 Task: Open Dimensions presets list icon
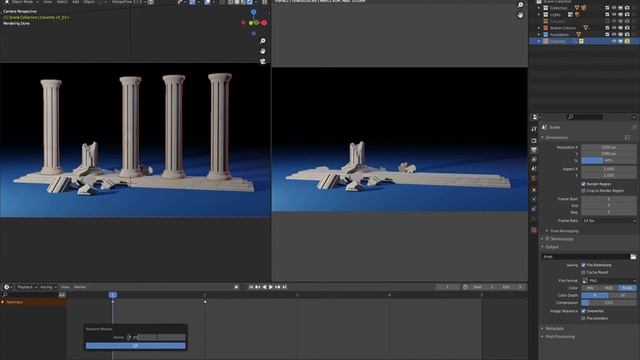pos(627,138)
